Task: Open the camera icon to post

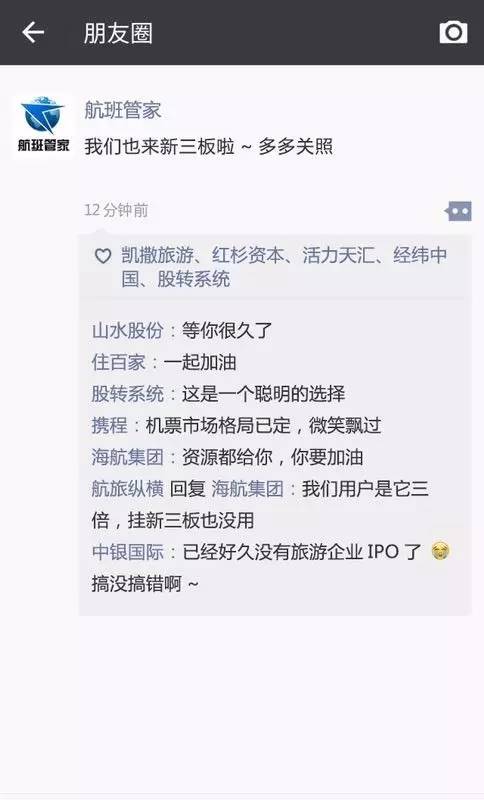Action: point(453,33)
